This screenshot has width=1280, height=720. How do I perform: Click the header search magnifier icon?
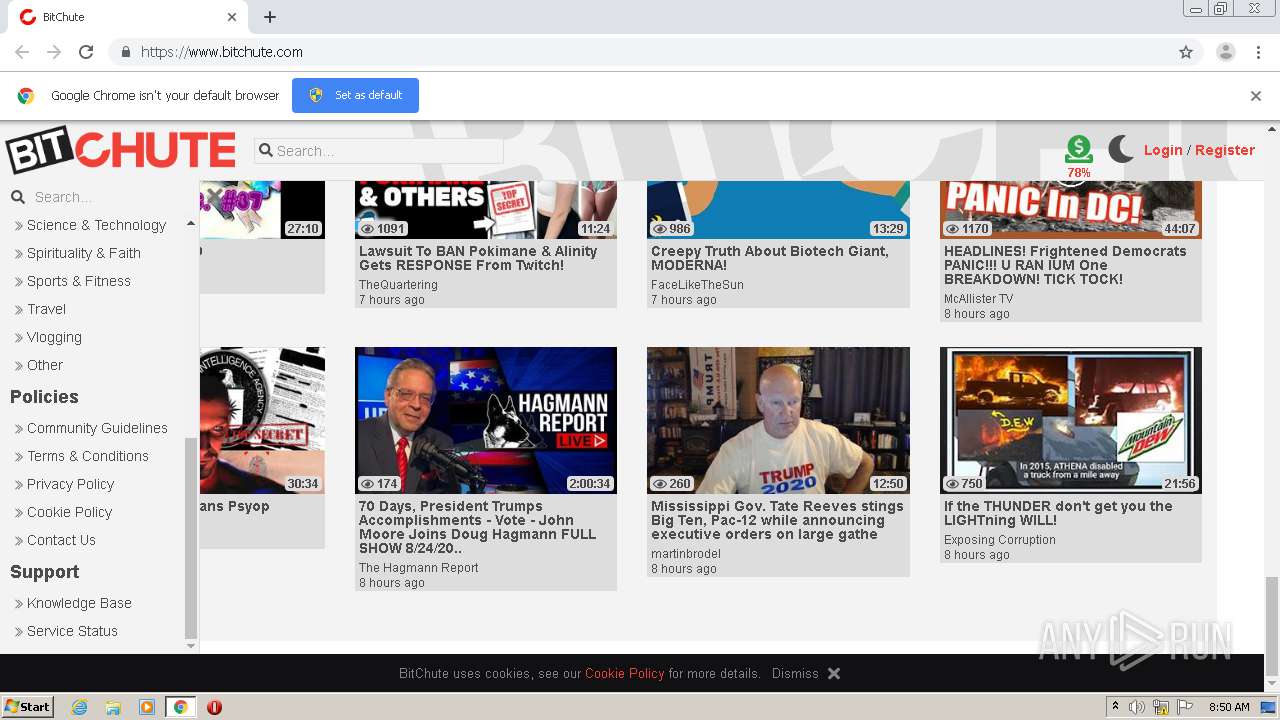coord(266,151)
